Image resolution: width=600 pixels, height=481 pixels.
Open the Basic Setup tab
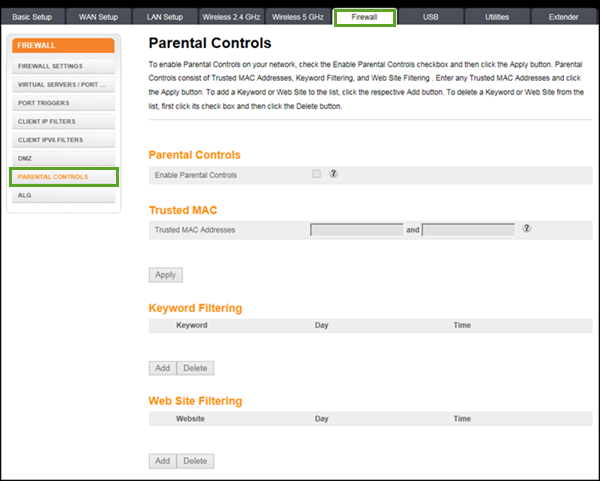[33, 17]
